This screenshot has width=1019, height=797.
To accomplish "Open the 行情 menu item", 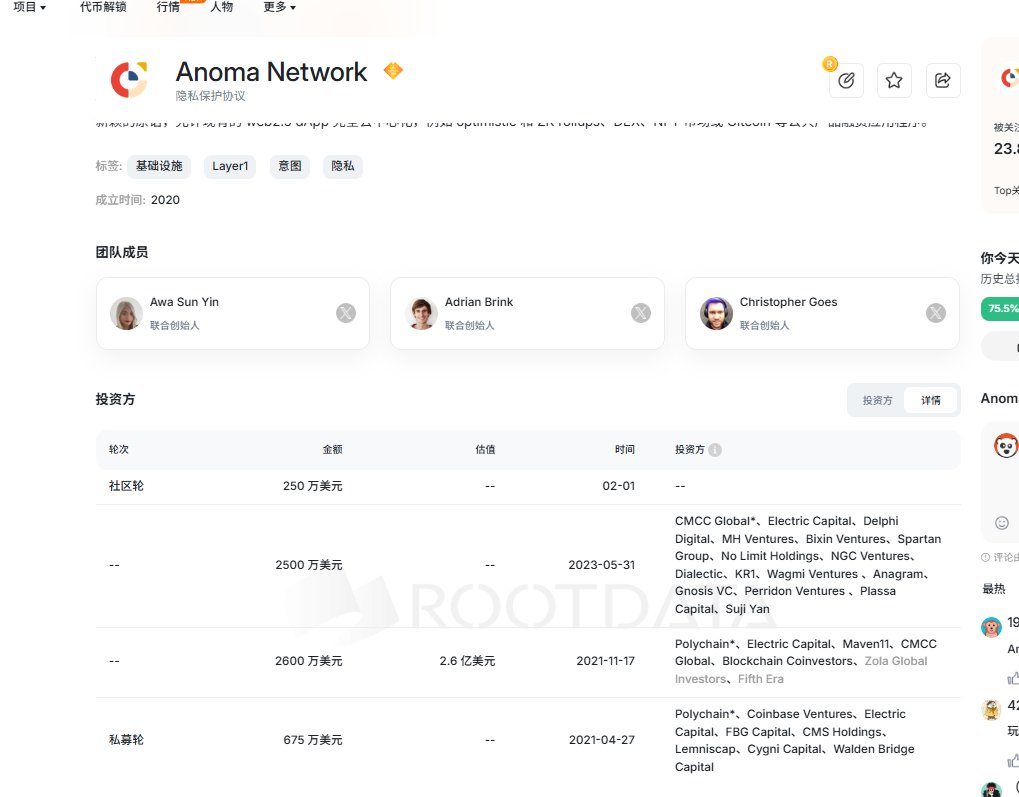I will 168,7.
